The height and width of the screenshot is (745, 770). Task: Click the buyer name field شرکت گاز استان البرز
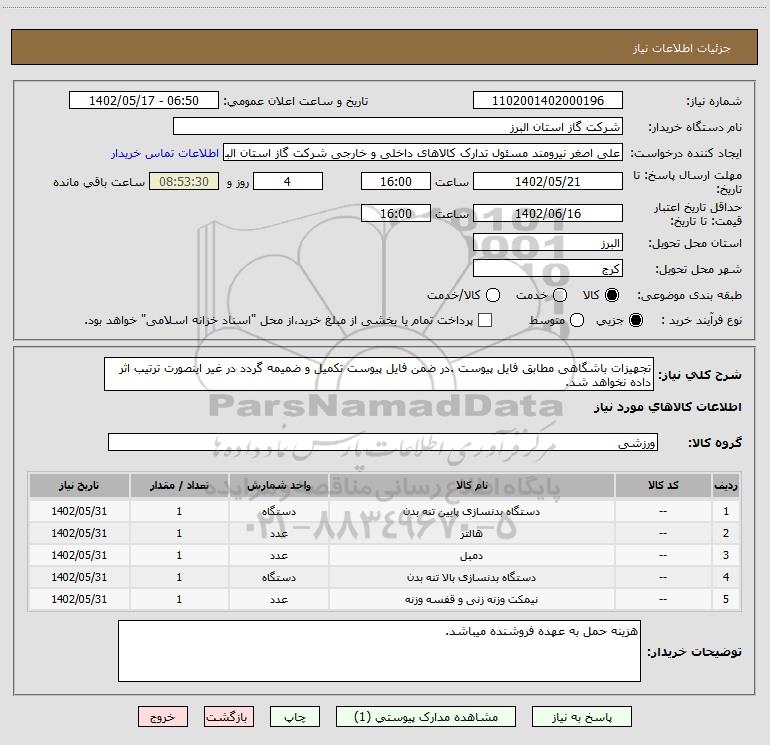(x=398, y=127)
